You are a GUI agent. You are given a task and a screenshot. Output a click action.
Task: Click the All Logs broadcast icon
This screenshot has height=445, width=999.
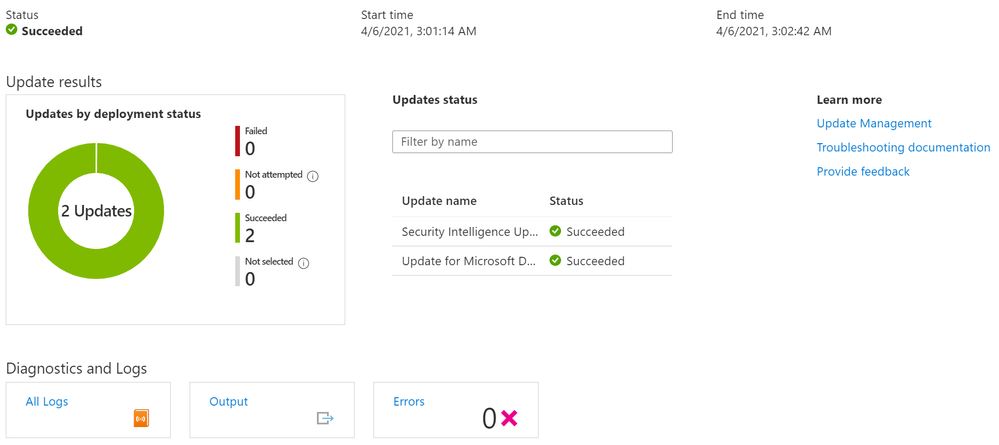[x=141, y=419]
